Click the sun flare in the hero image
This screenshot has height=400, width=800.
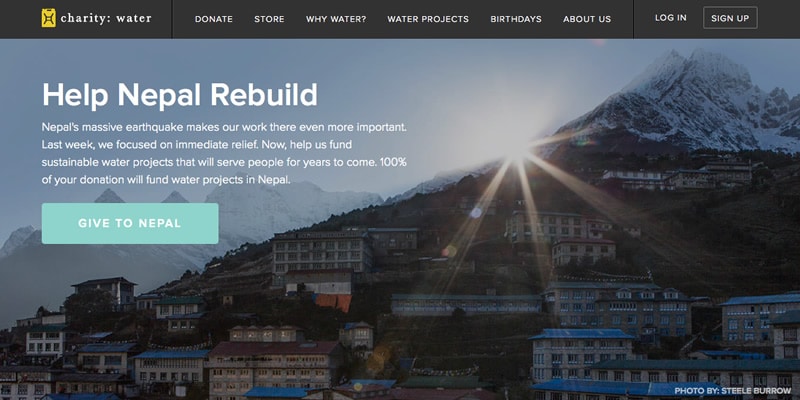516,148
